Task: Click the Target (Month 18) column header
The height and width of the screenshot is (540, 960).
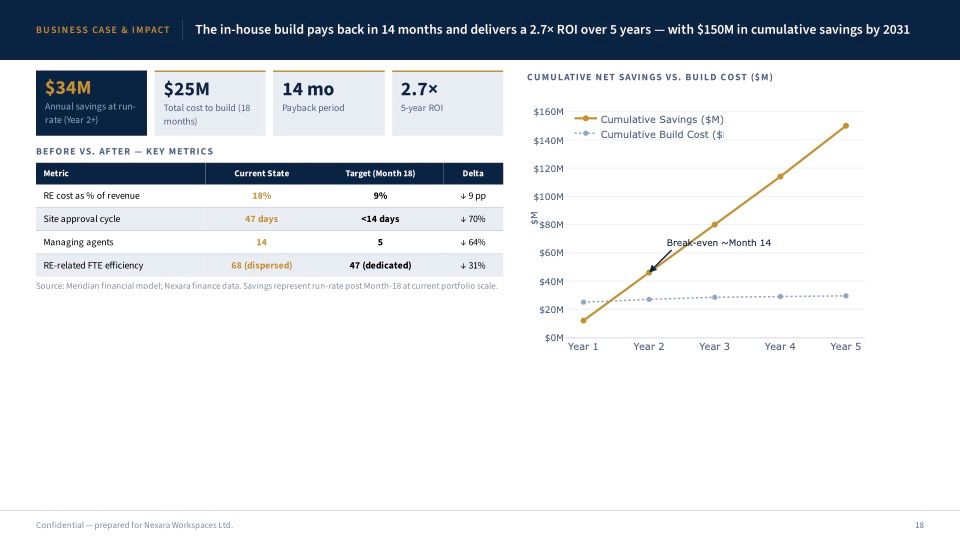Action: click(x=380, y=173)
